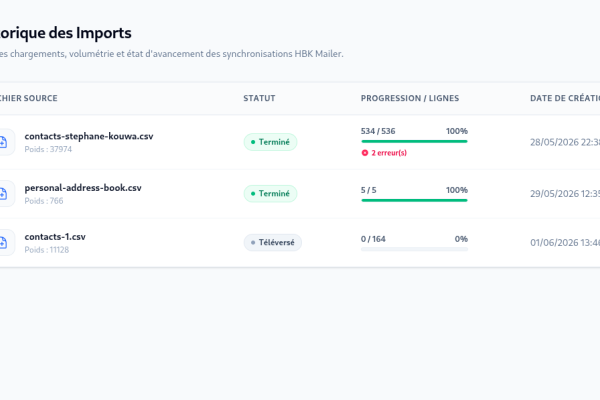Image resolution: width=600 pixels, height=400 pixels.
Task: Click the STATUT column header
Action: tap(259, 98)
